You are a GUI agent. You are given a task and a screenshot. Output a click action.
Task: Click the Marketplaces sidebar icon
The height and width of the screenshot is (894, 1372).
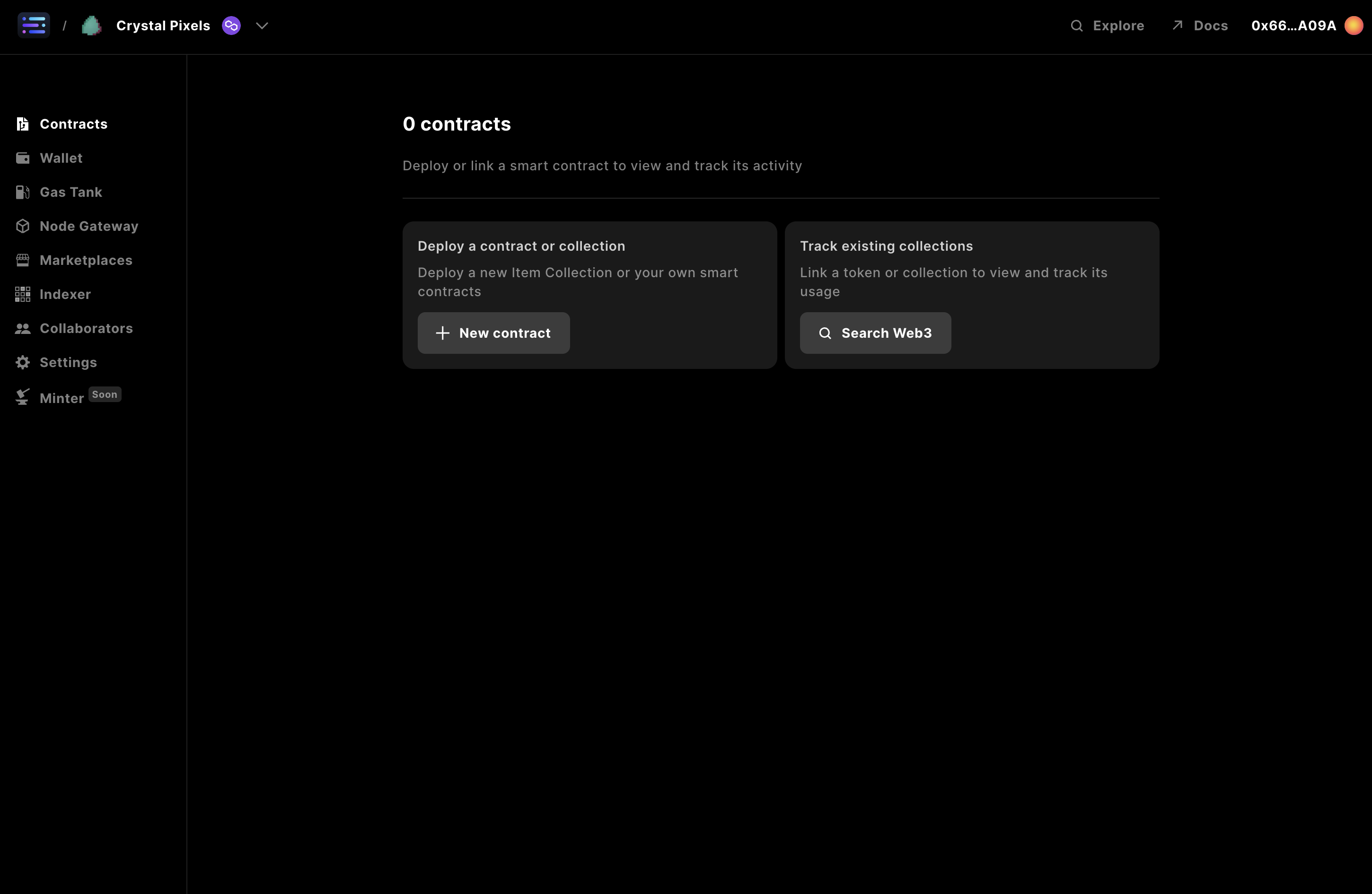pos(22,260)
